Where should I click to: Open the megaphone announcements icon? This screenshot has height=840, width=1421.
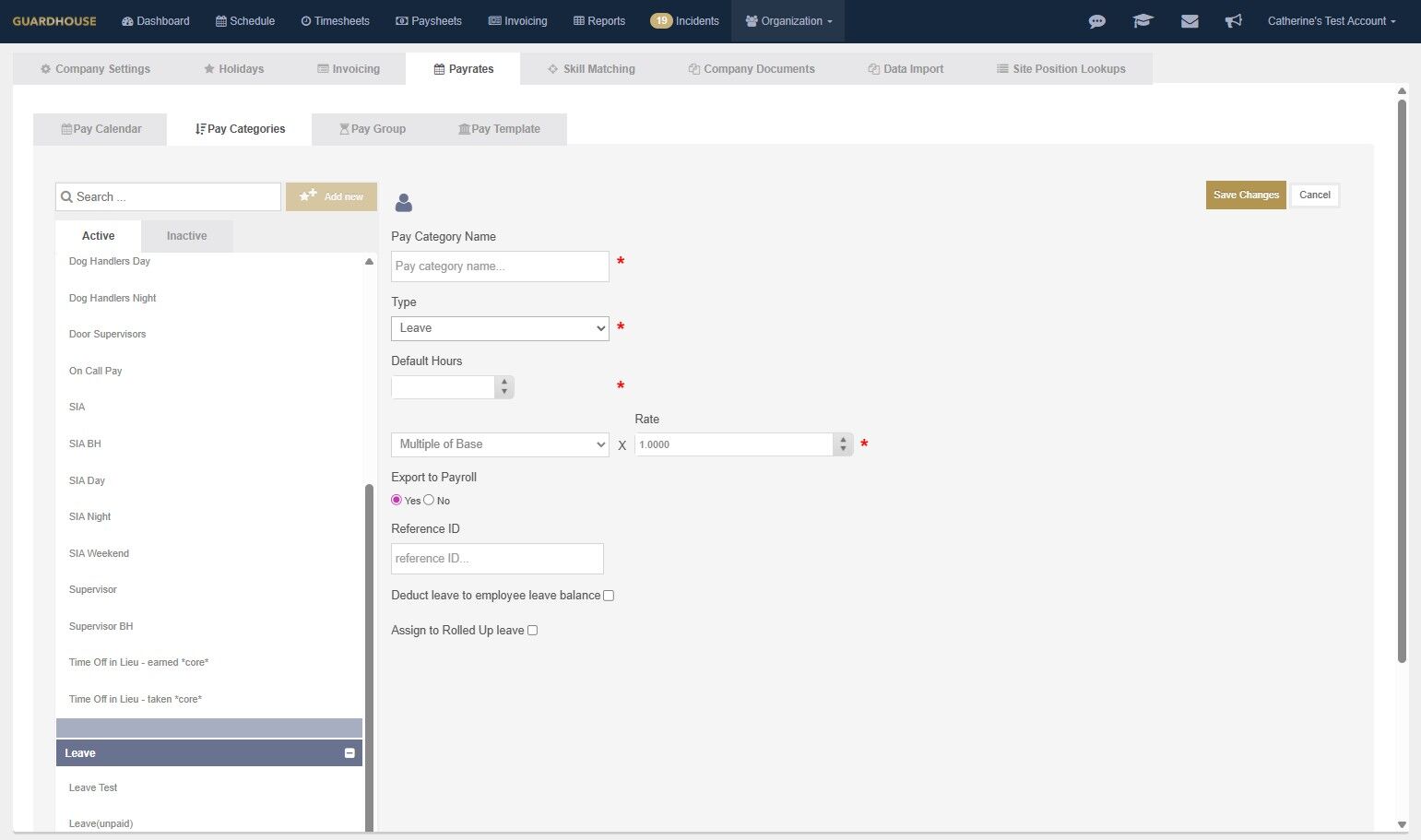coord(1233,21)
